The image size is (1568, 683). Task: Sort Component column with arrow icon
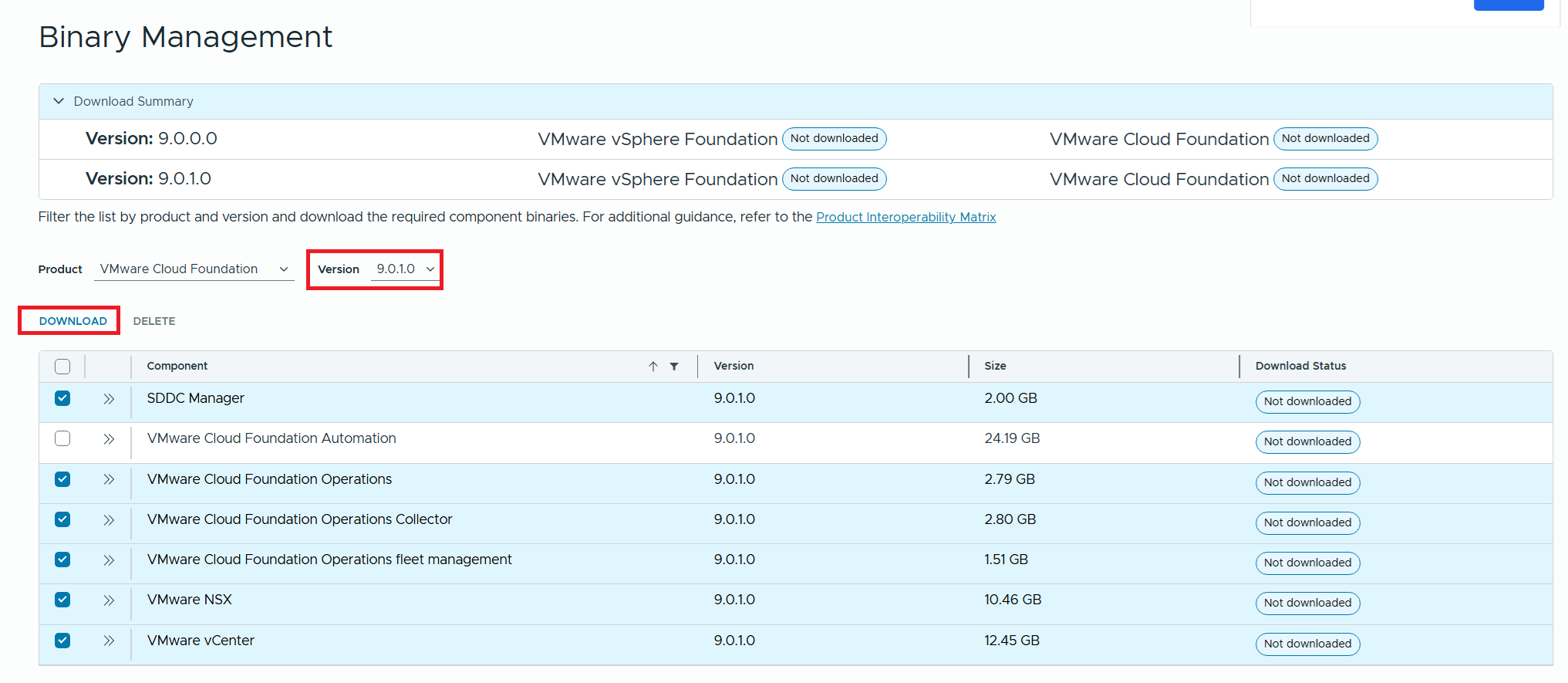pos(652,367)
